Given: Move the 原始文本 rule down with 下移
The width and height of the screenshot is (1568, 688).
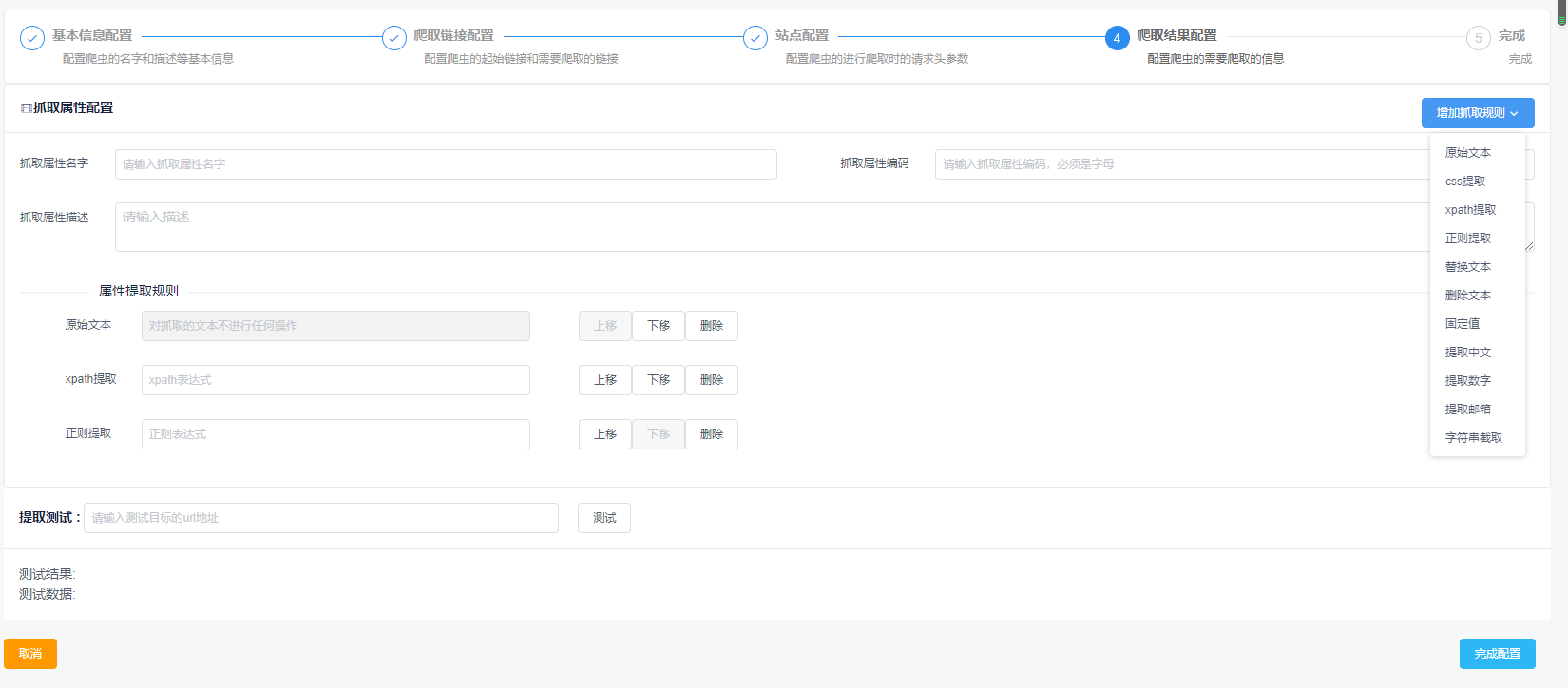Looking at the screenshot, I should tap(659, 326).
